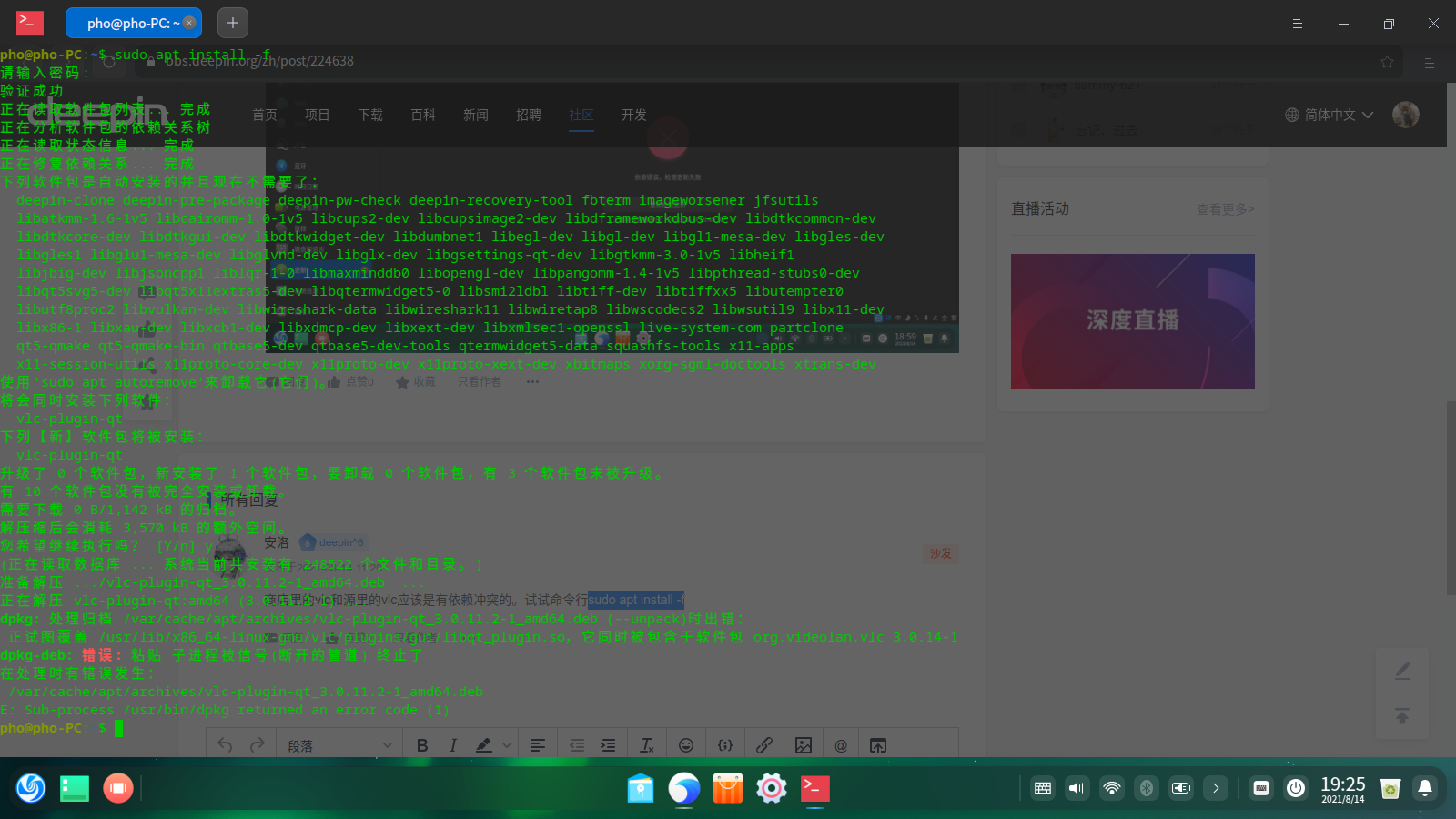Screen dimensions: 1456x819
Task: Open the Wi-Fi network tray icon
Action: point(1111,788)
